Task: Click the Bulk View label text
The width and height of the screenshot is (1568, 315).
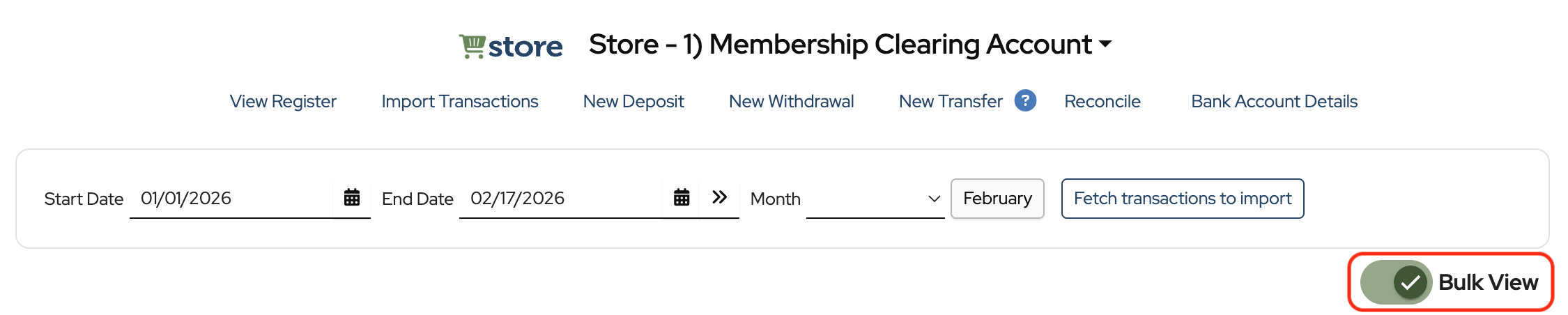Action: (x=1488, y=282)
